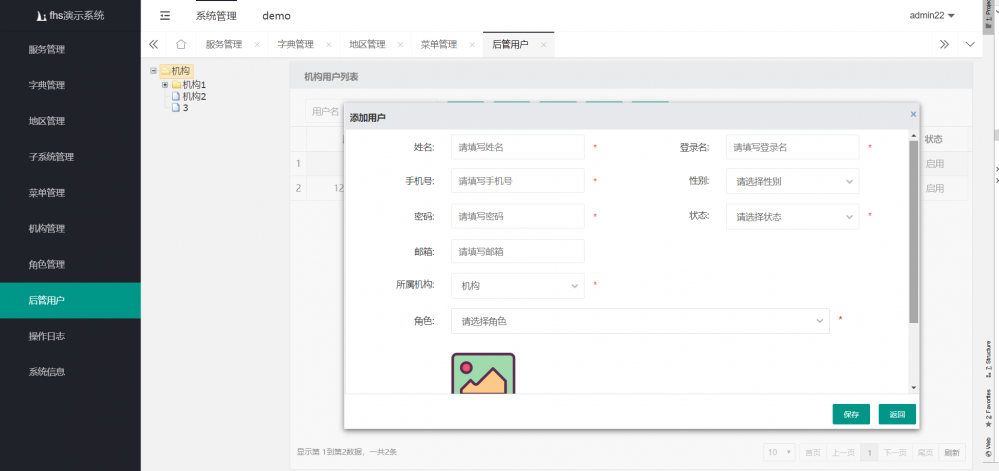The image size is (999, 471).
Task: Open the Favorites side panel tab
Action: tap(988, 407)
